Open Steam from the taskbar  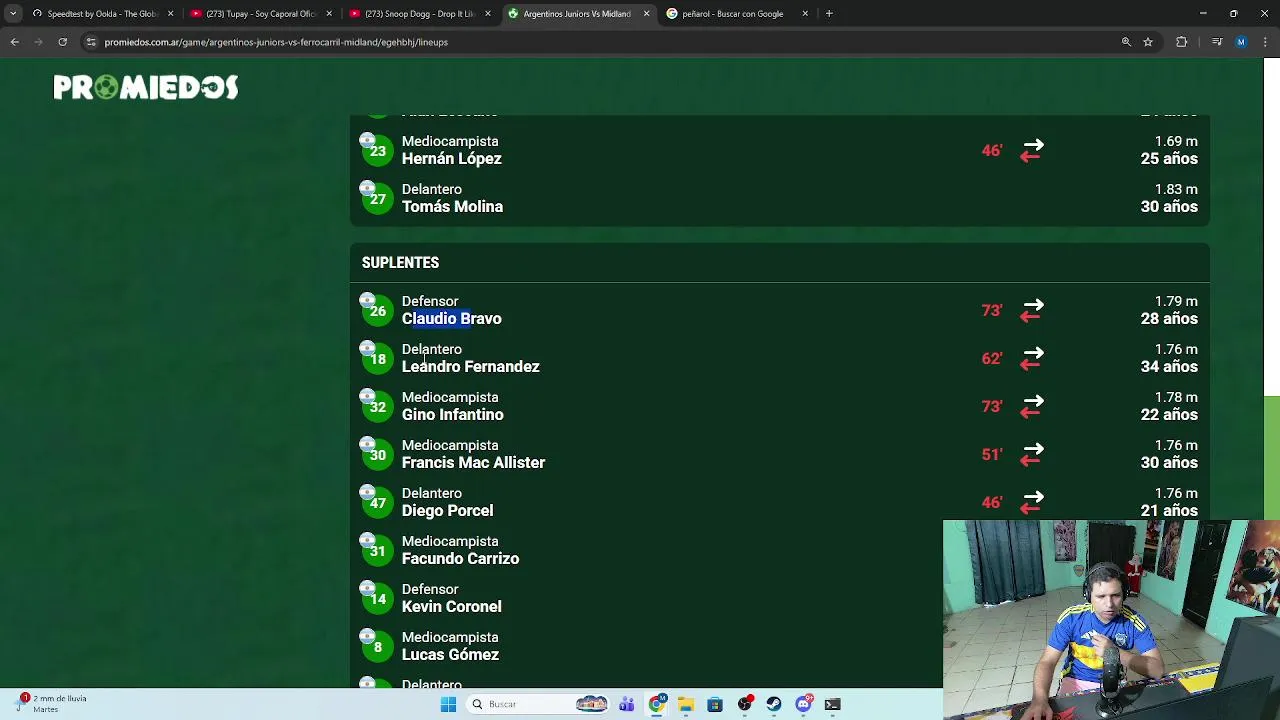pyautogui.click(x=774, y=704)
